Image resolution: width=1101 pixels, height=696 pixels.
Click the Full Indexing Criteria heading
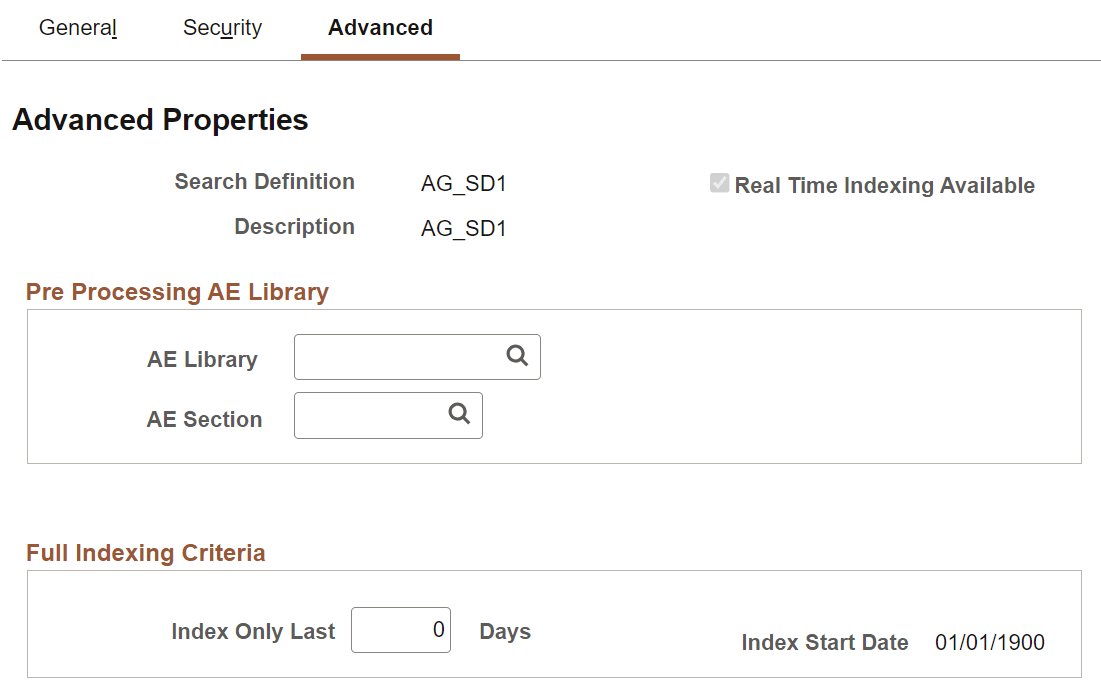[146, 553]
